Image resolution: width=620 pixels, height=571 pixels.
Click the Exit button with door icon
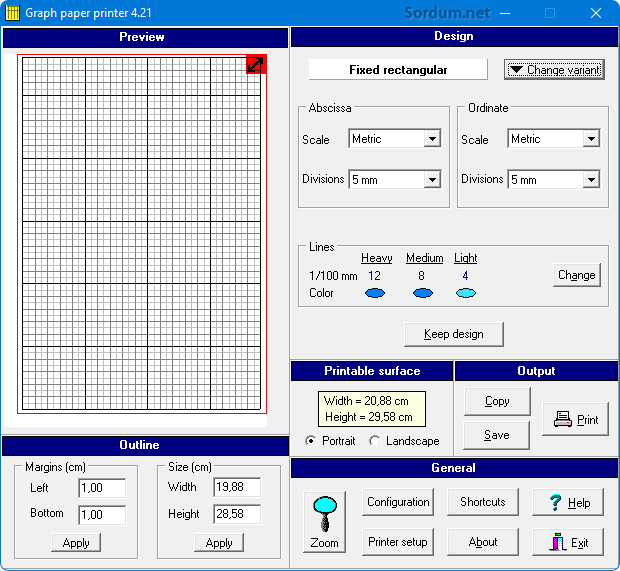pyautogui.click(x=568, y=542)
